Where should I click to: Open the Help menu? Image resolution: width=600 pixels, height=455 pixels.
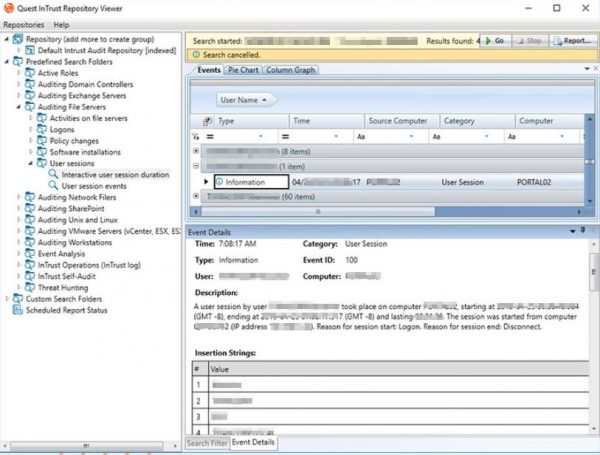pos(62,24)
